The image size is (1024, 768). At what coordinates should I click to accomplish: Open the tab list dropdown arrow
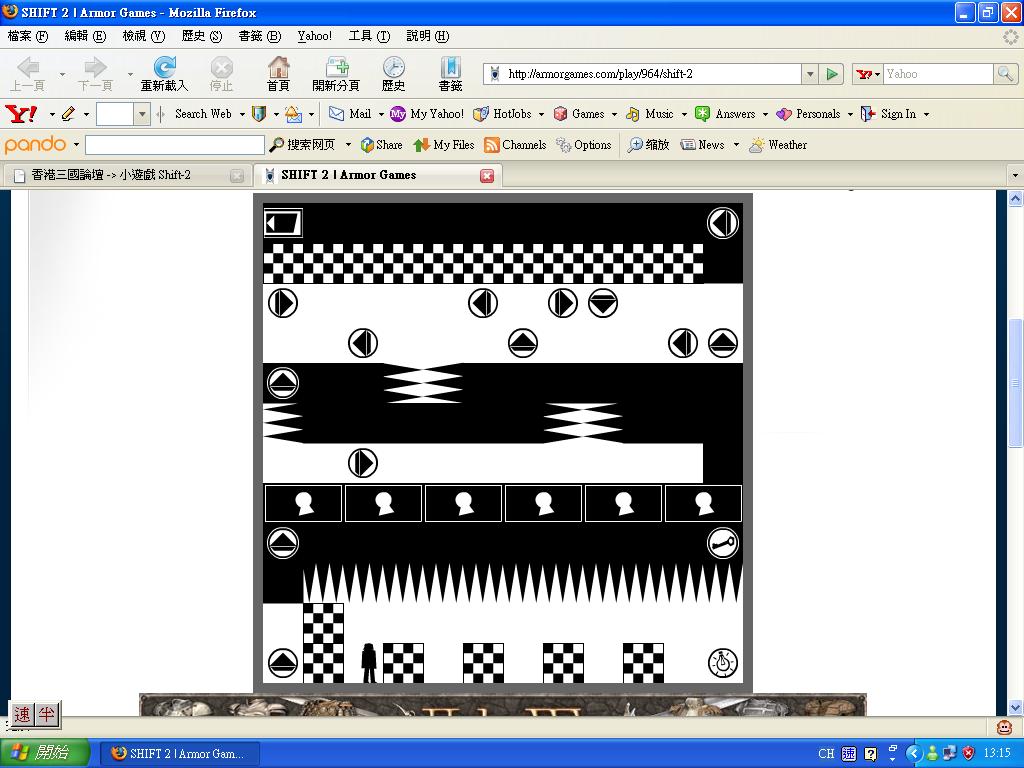click(1015, 176)
